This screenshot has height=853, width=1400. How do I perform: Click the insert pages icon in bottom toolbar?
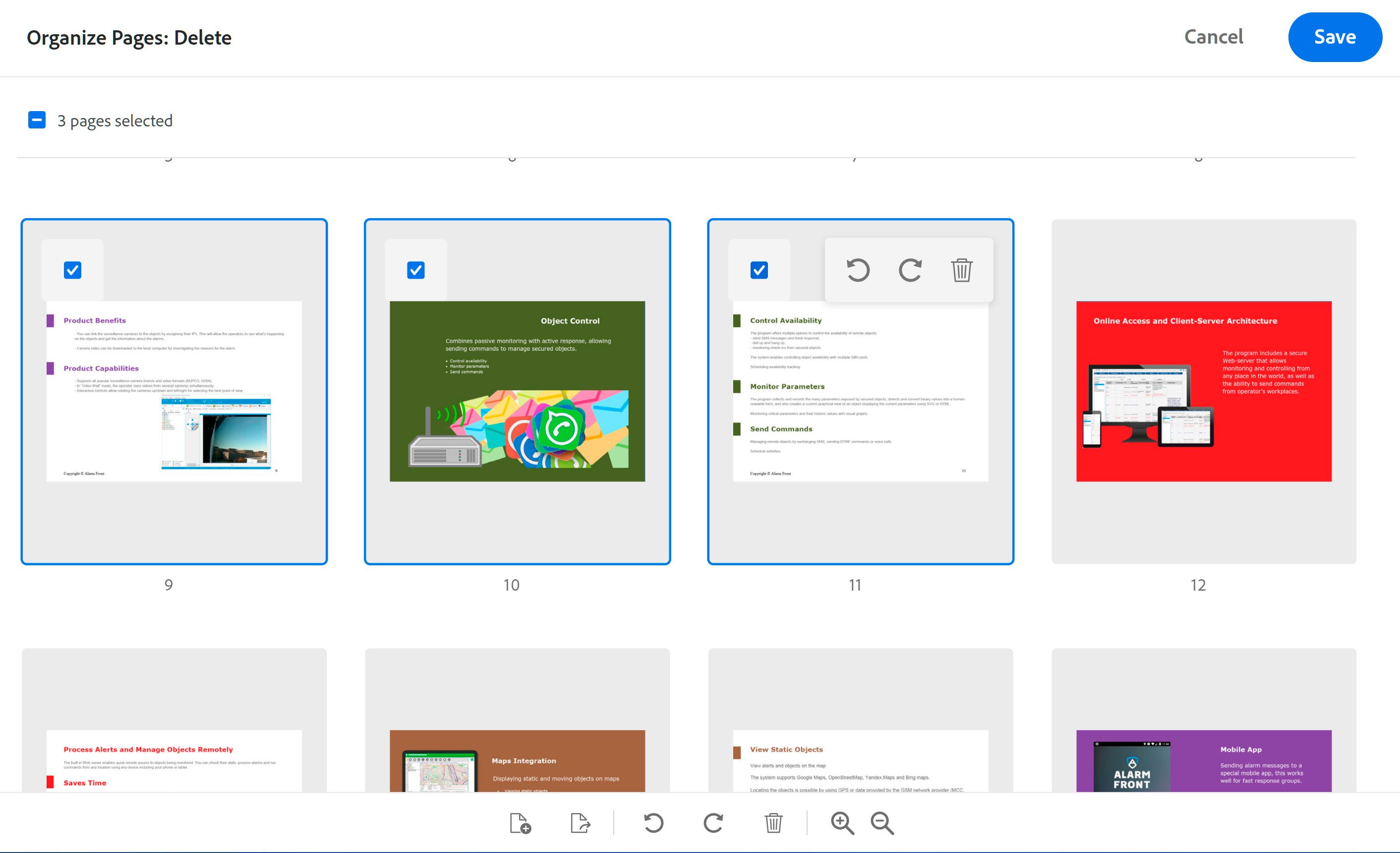(520, 823)
